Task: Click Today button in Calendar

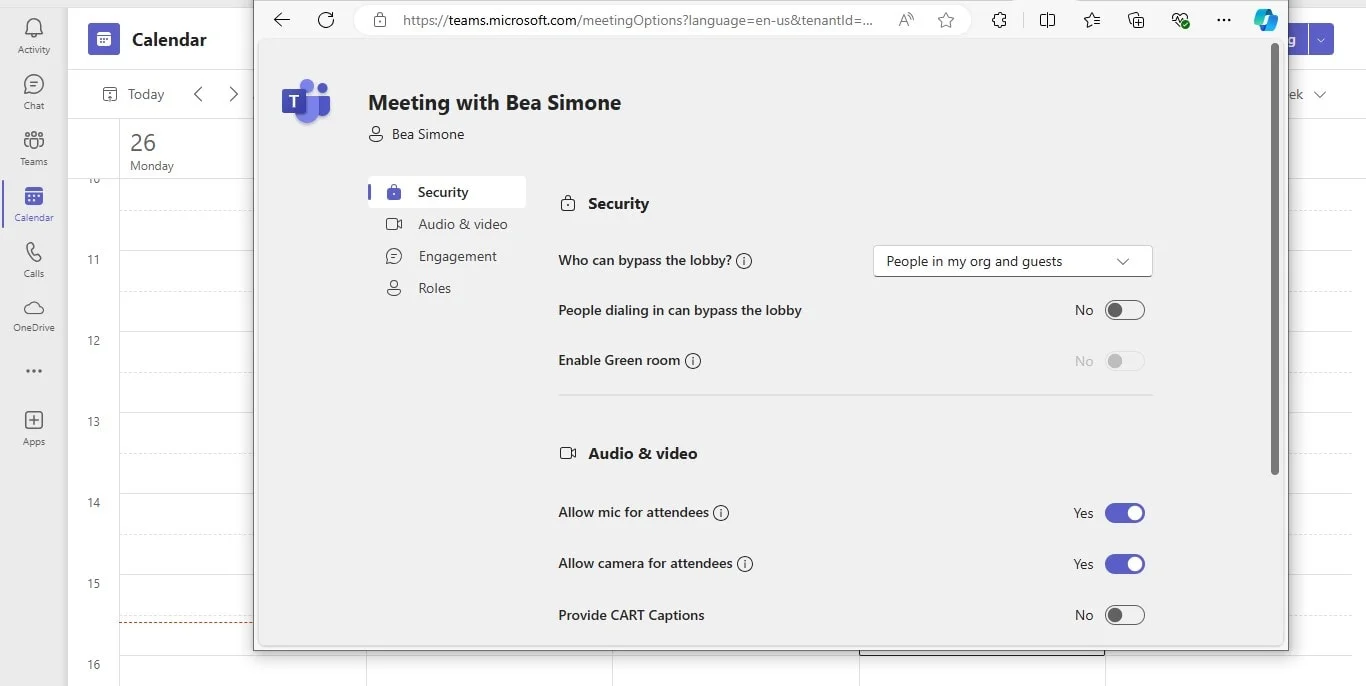Action: pos(133,94)
